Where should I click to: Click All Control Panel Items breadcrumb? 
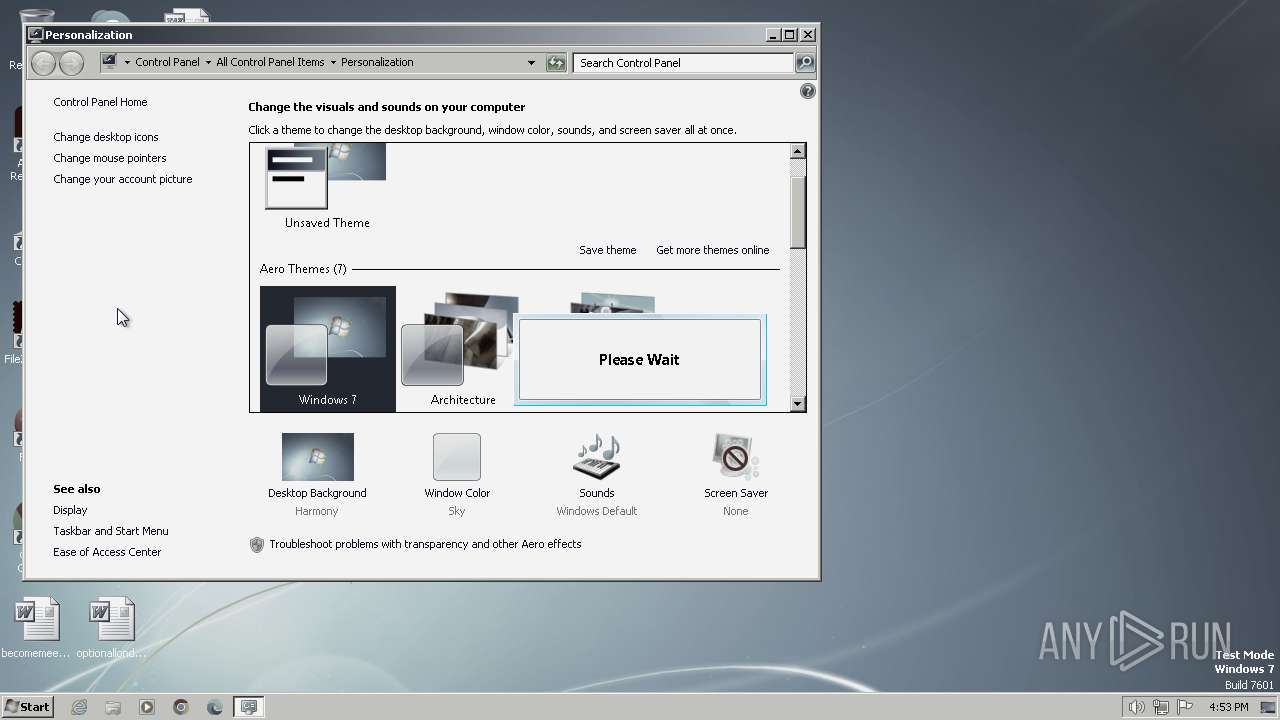270,62
